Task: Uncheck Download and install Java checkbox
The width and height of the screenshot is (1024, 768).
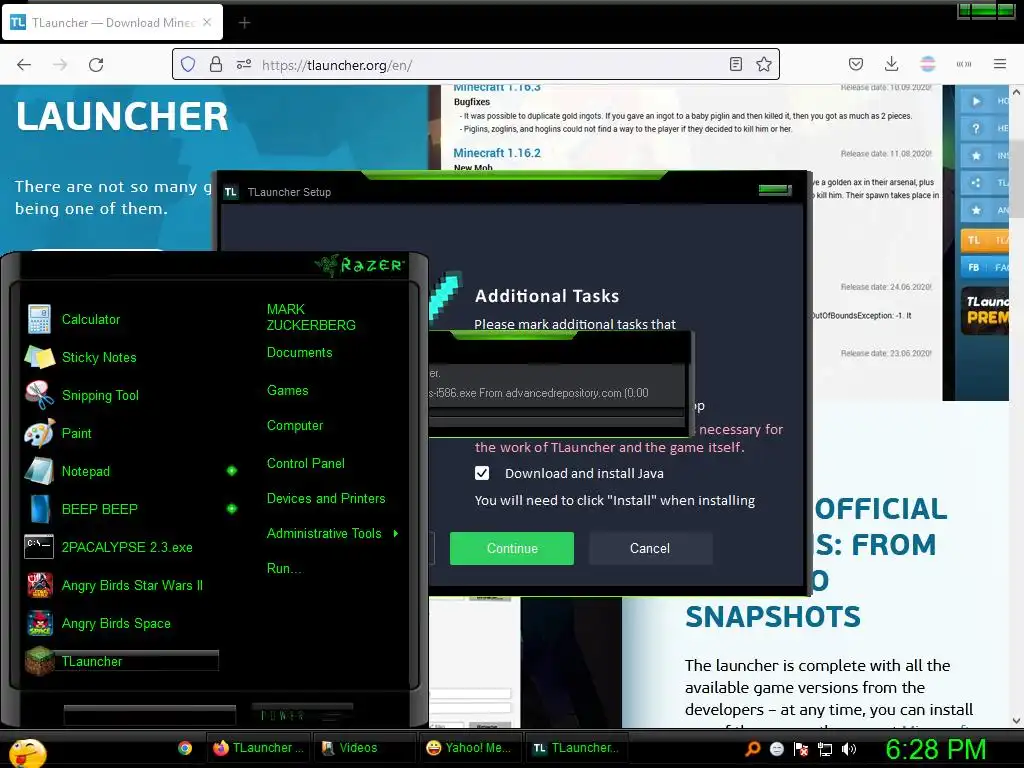Action: pos(482,473)
